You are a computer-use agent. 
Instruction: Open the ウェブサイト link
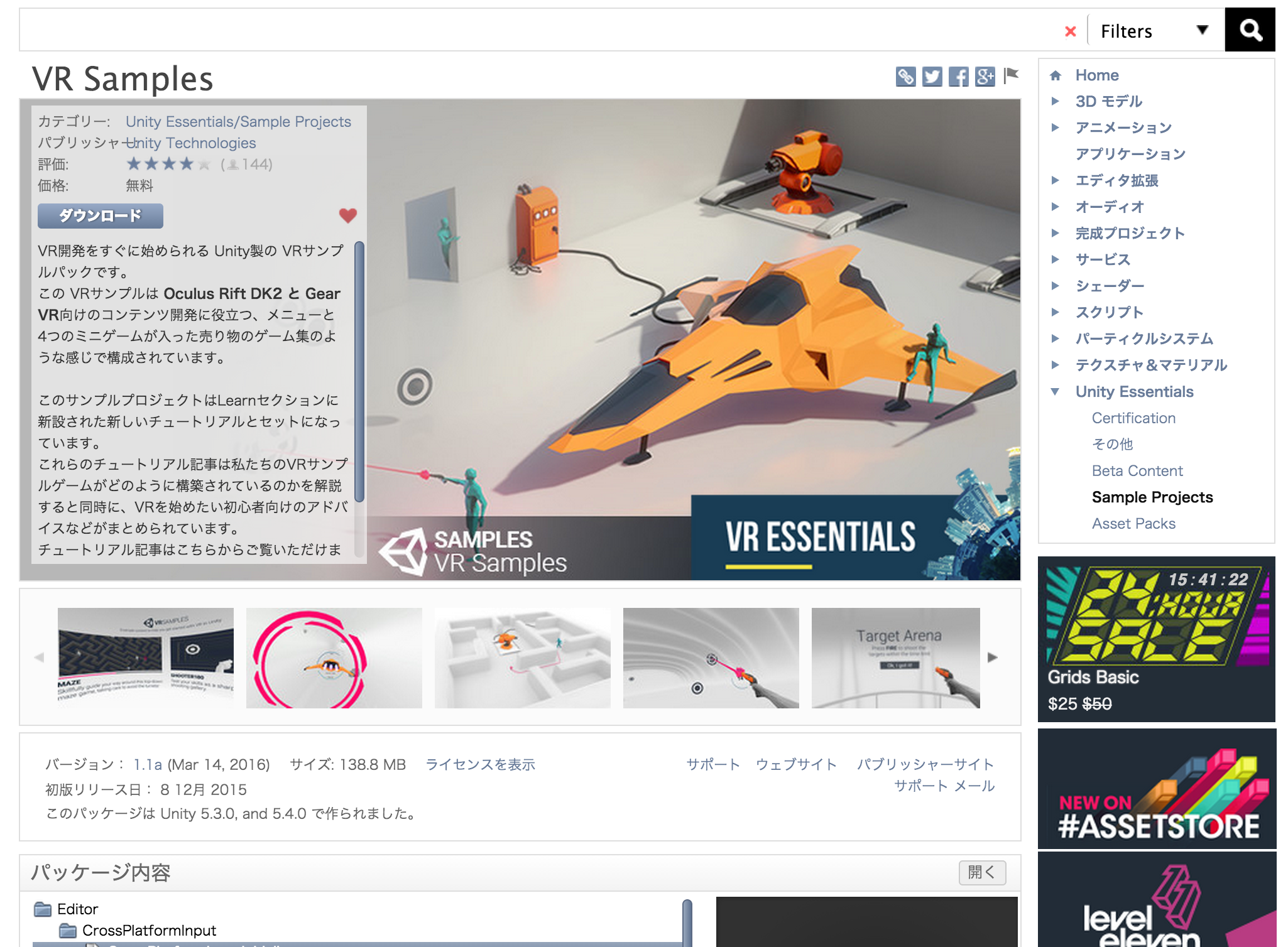tap(797, 764)
